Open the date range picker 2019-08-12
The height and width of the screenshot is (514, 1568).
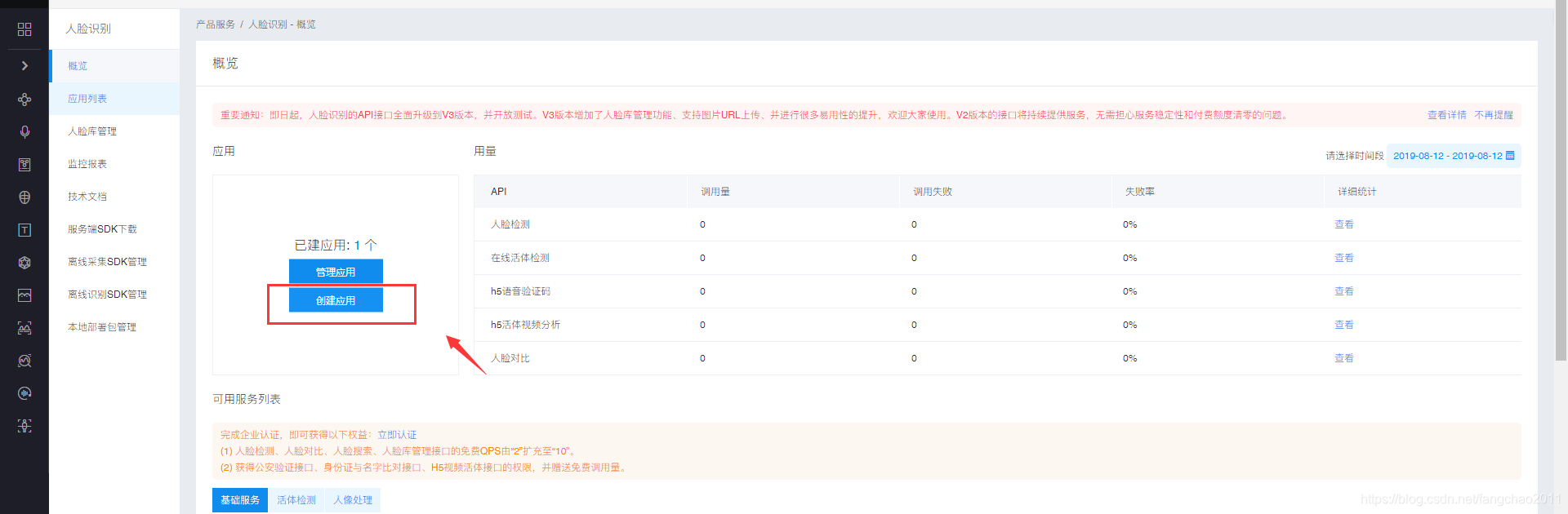tap(1454, 156)
